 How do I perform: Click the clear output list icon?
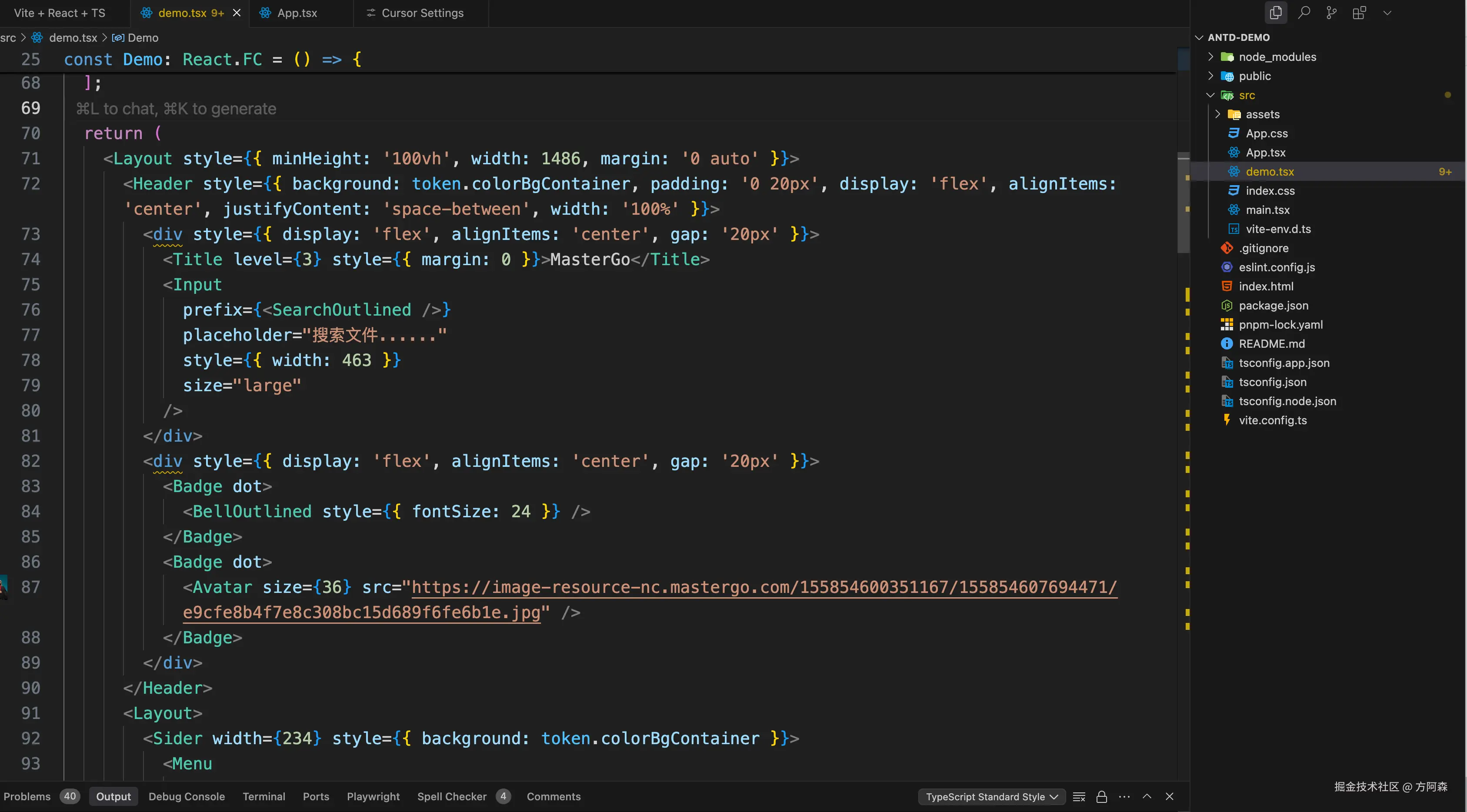[x=1079, y=797]
